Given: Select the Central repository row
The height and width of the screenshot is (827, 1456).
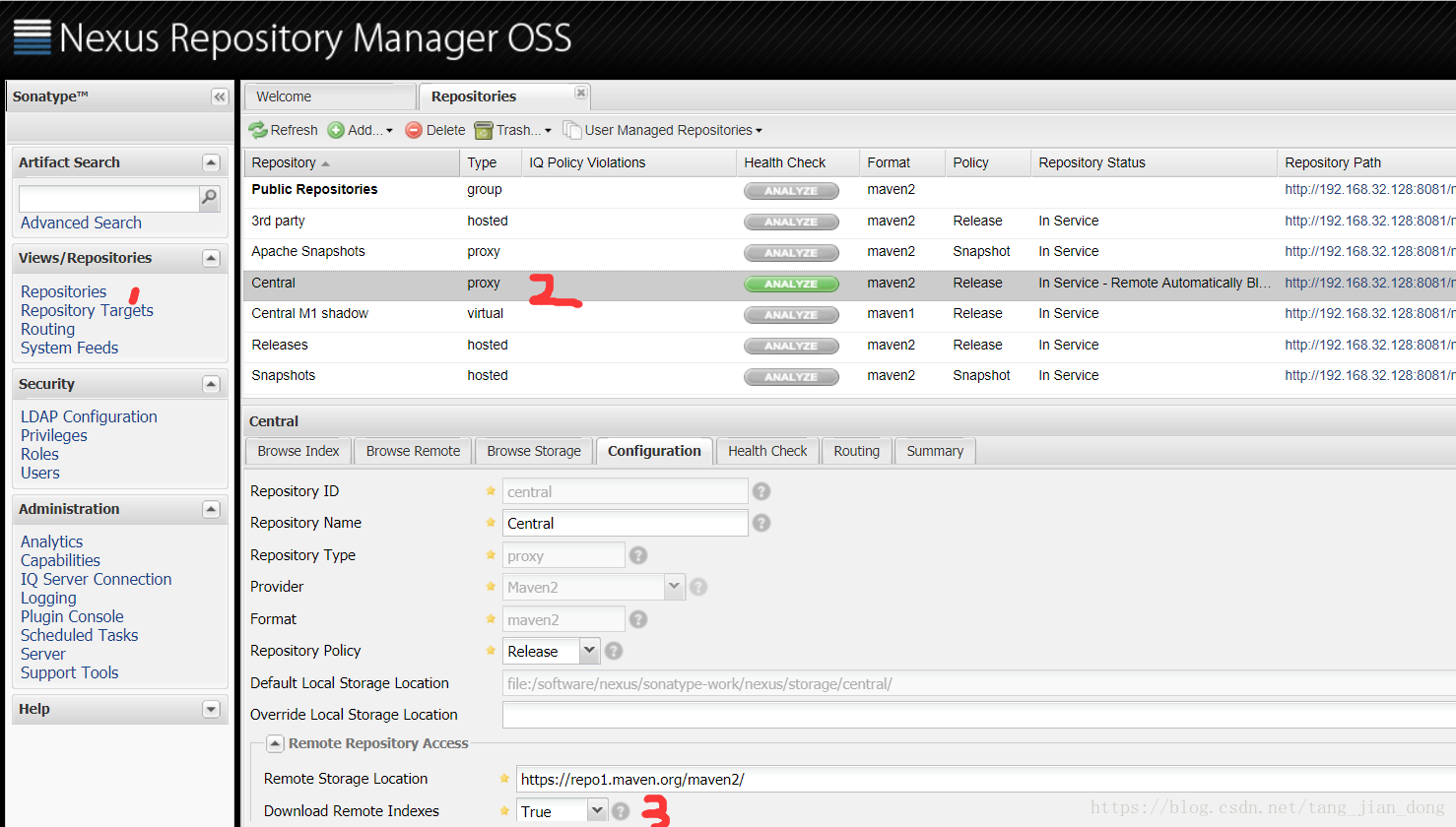Looking at the screenshot, I should (849, 284).
